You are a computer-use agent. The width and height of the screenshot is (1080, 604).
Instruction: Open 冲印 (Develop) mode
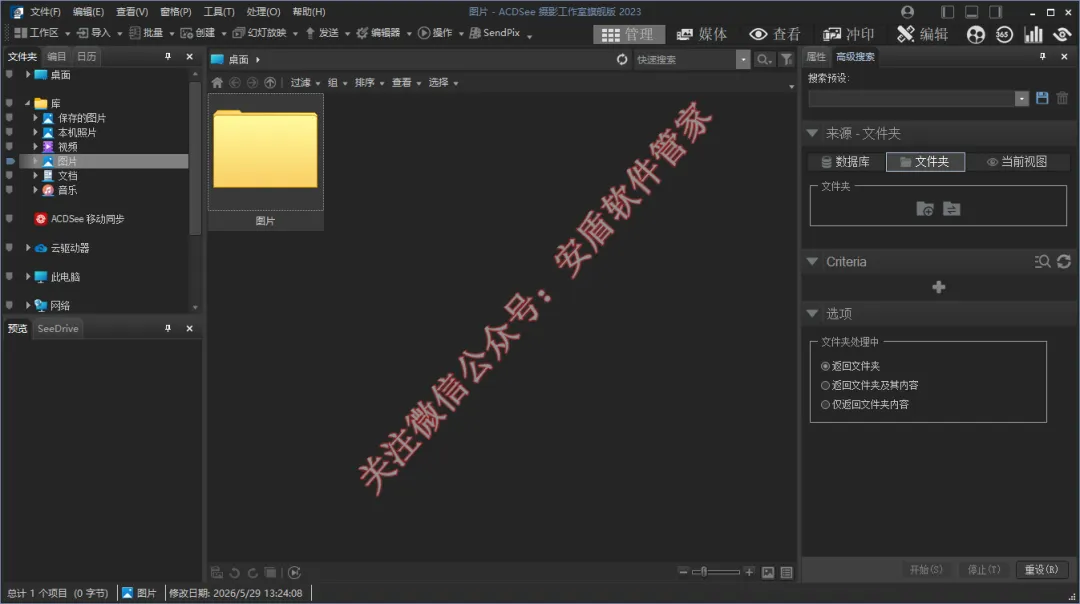[849, 34]
